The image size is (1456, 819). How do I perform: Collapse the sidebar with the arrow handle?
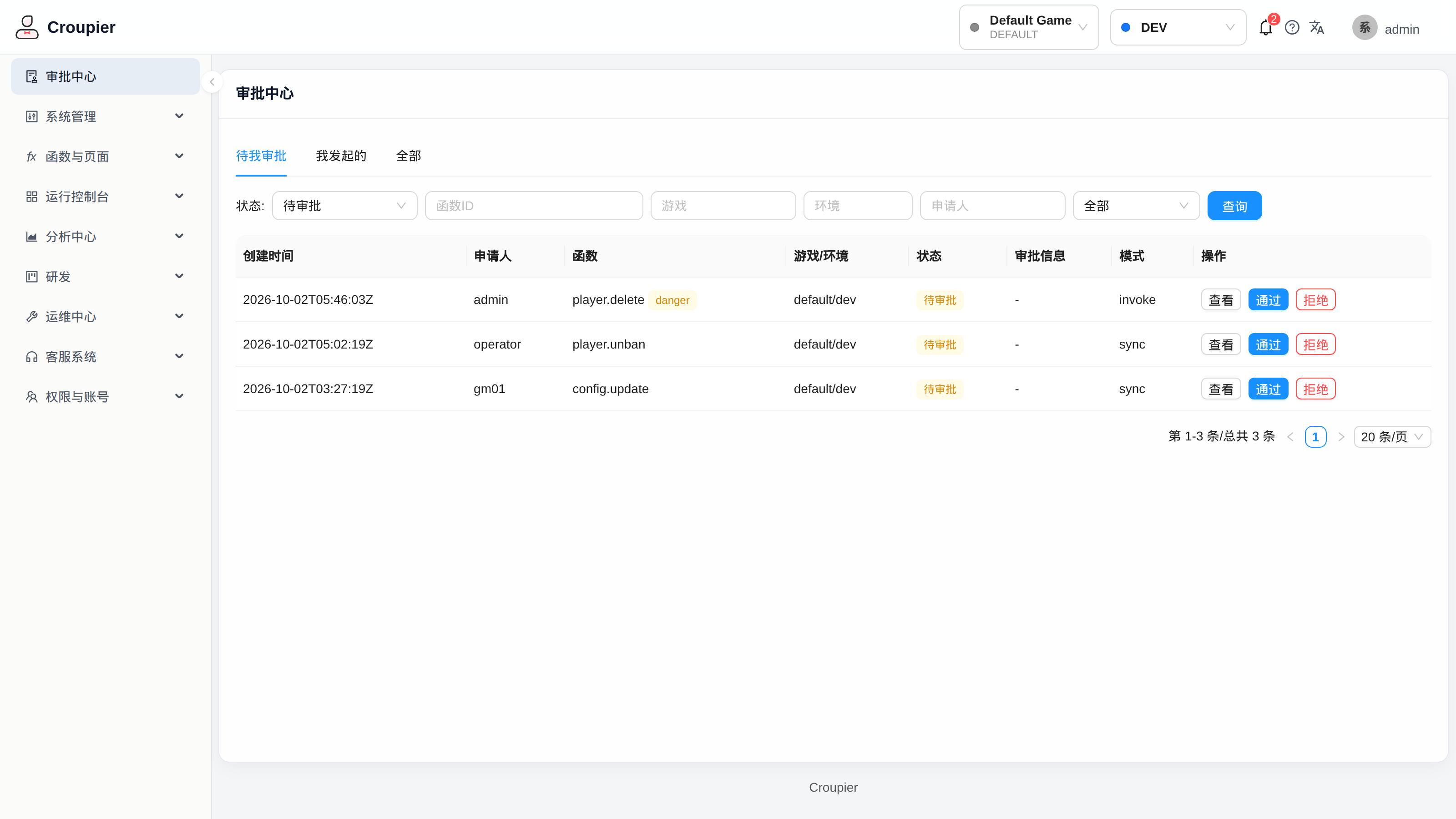212,82
